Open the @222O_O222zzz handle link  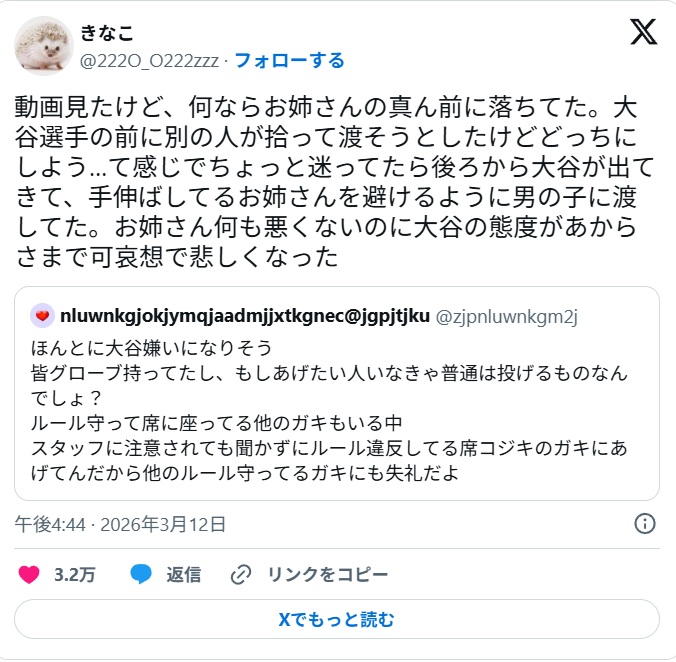tap(149, 61)
